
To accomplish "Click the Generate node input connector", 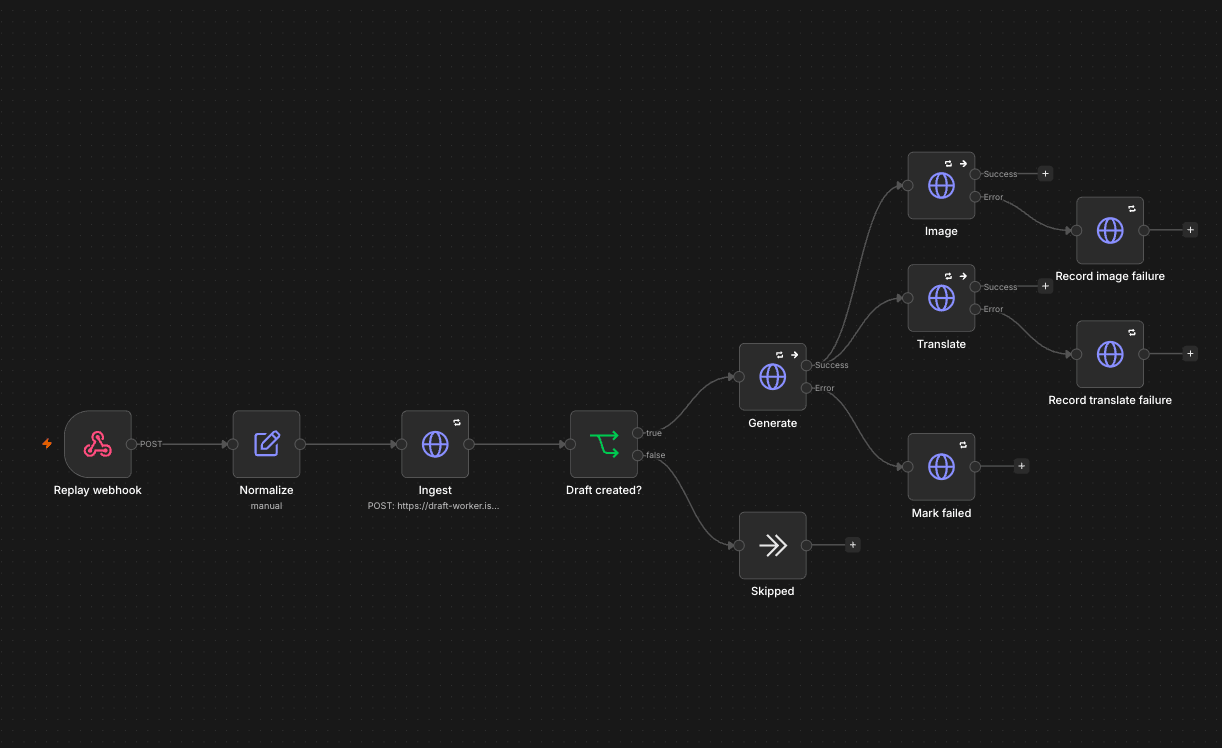I will pyautogui.click(x=739, y=377).
